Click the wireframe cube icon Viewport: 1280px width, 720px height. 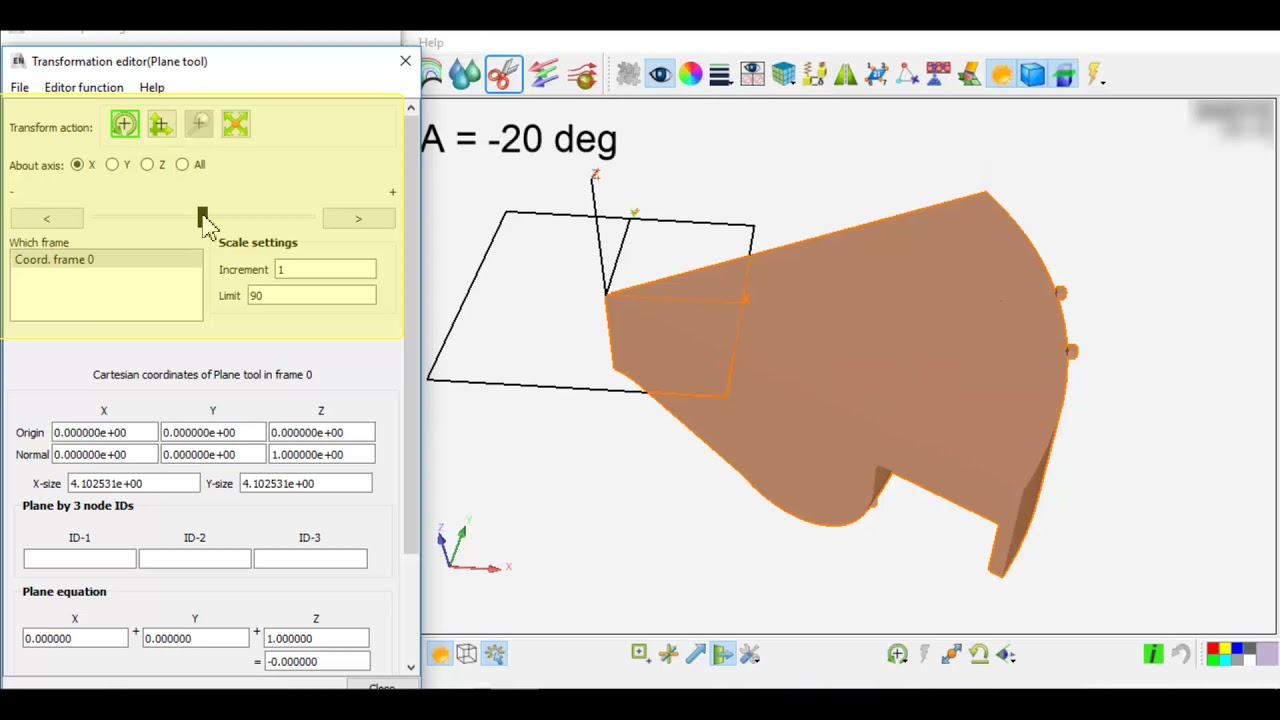[x=467, y=654]
